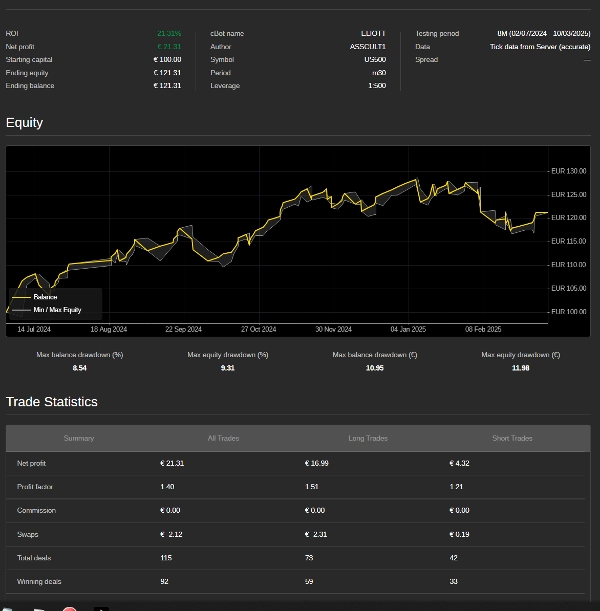600x611 pixels.
Task: Toggle Min / Max Equity legend entry
Action: click(x=46, y=310)
